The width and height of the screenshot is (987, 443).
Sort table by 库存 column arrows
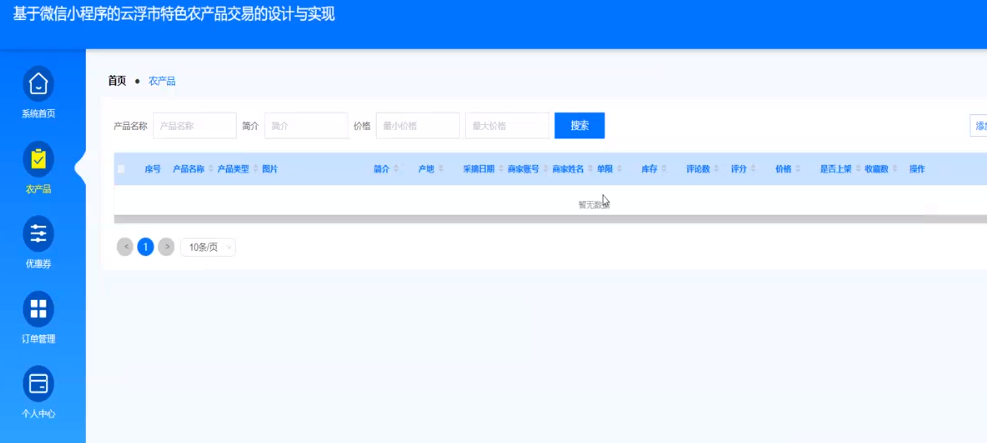664,169
